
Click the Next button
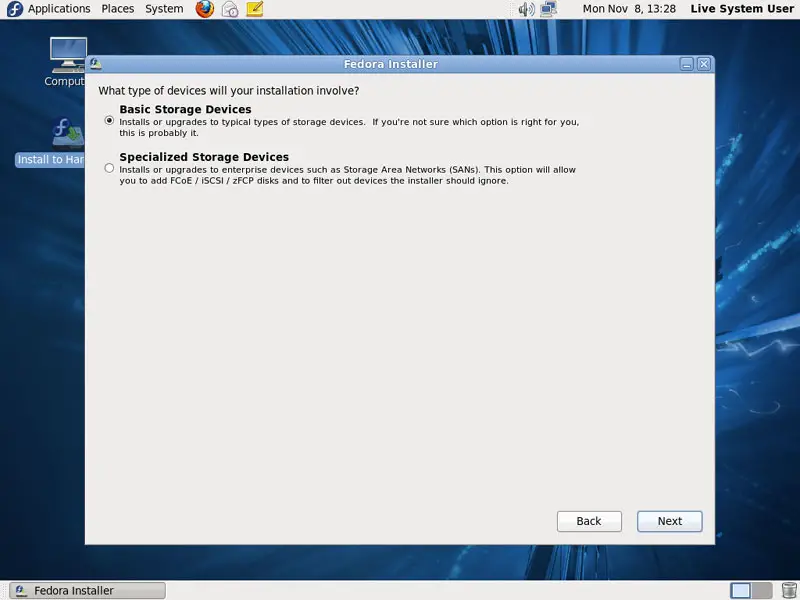tap(669, 521)
